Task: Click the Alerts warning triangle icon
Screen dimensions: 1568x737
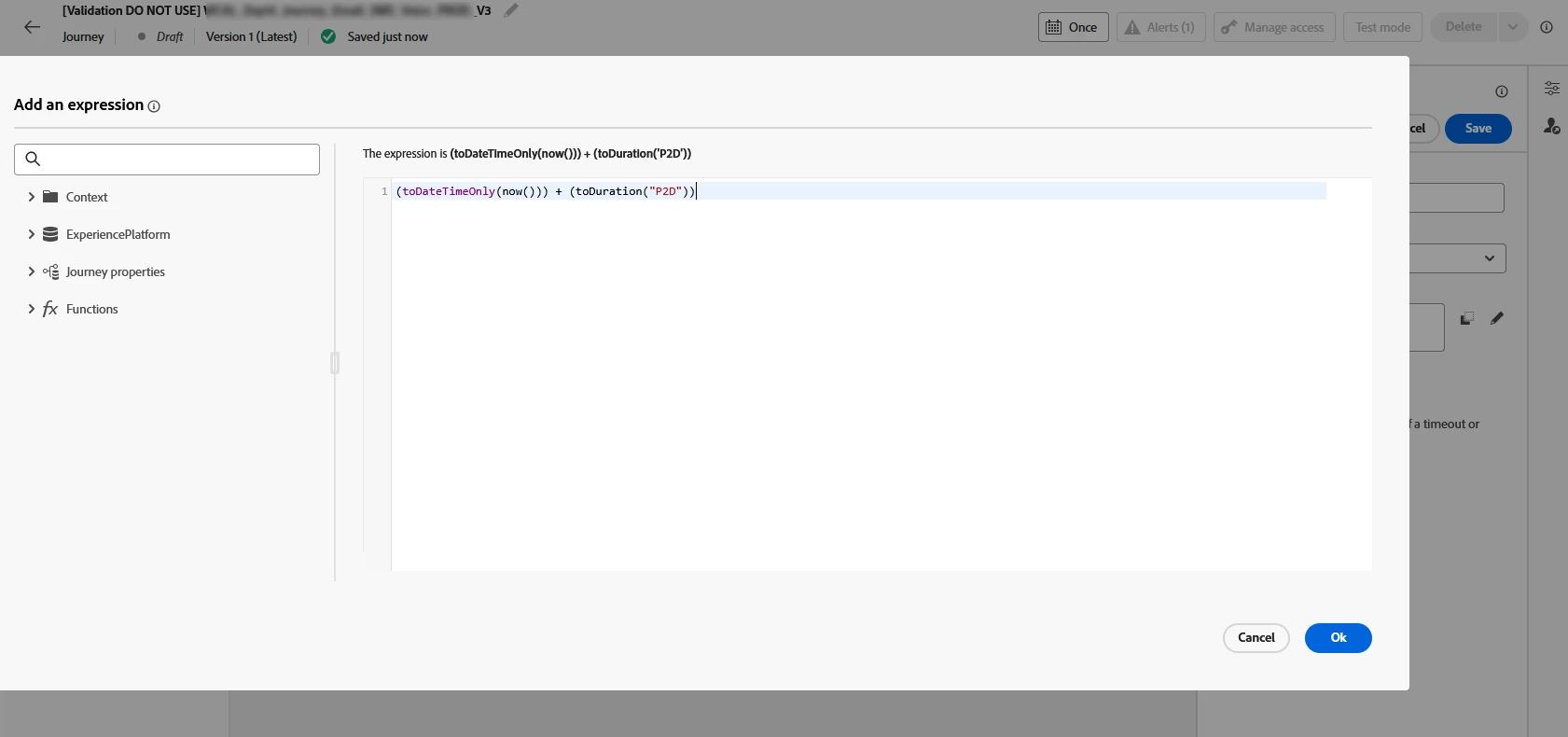Action: pos(1132,27)
